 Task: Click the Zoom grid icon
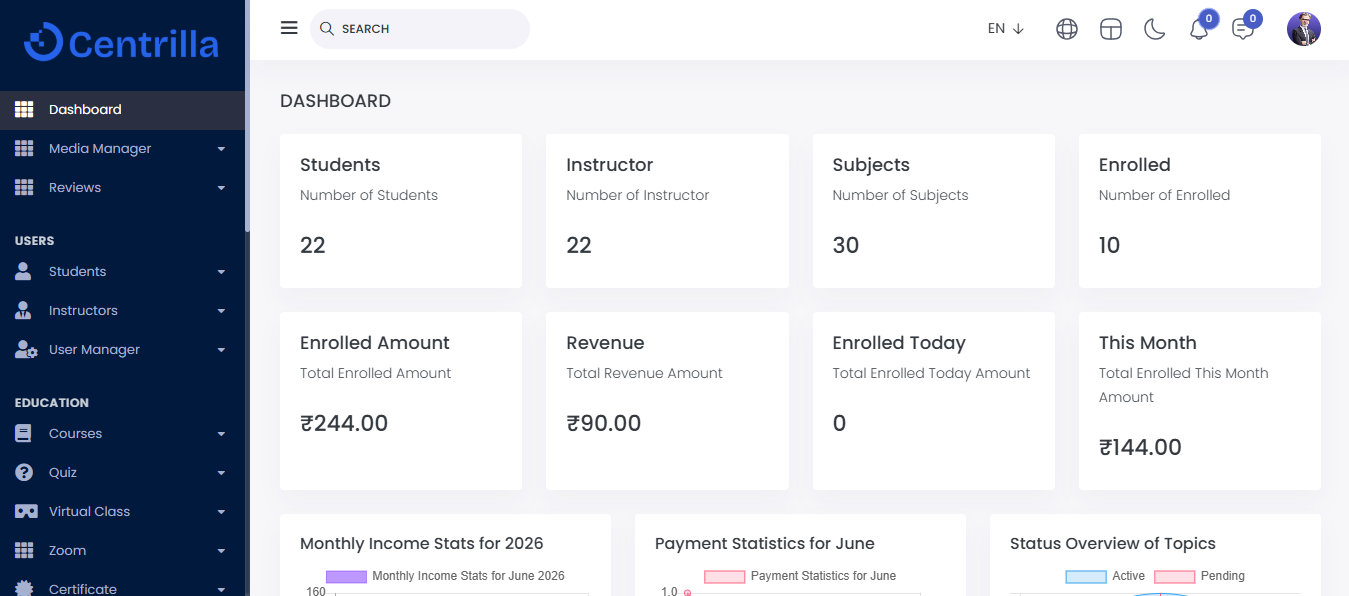[24, 551]
